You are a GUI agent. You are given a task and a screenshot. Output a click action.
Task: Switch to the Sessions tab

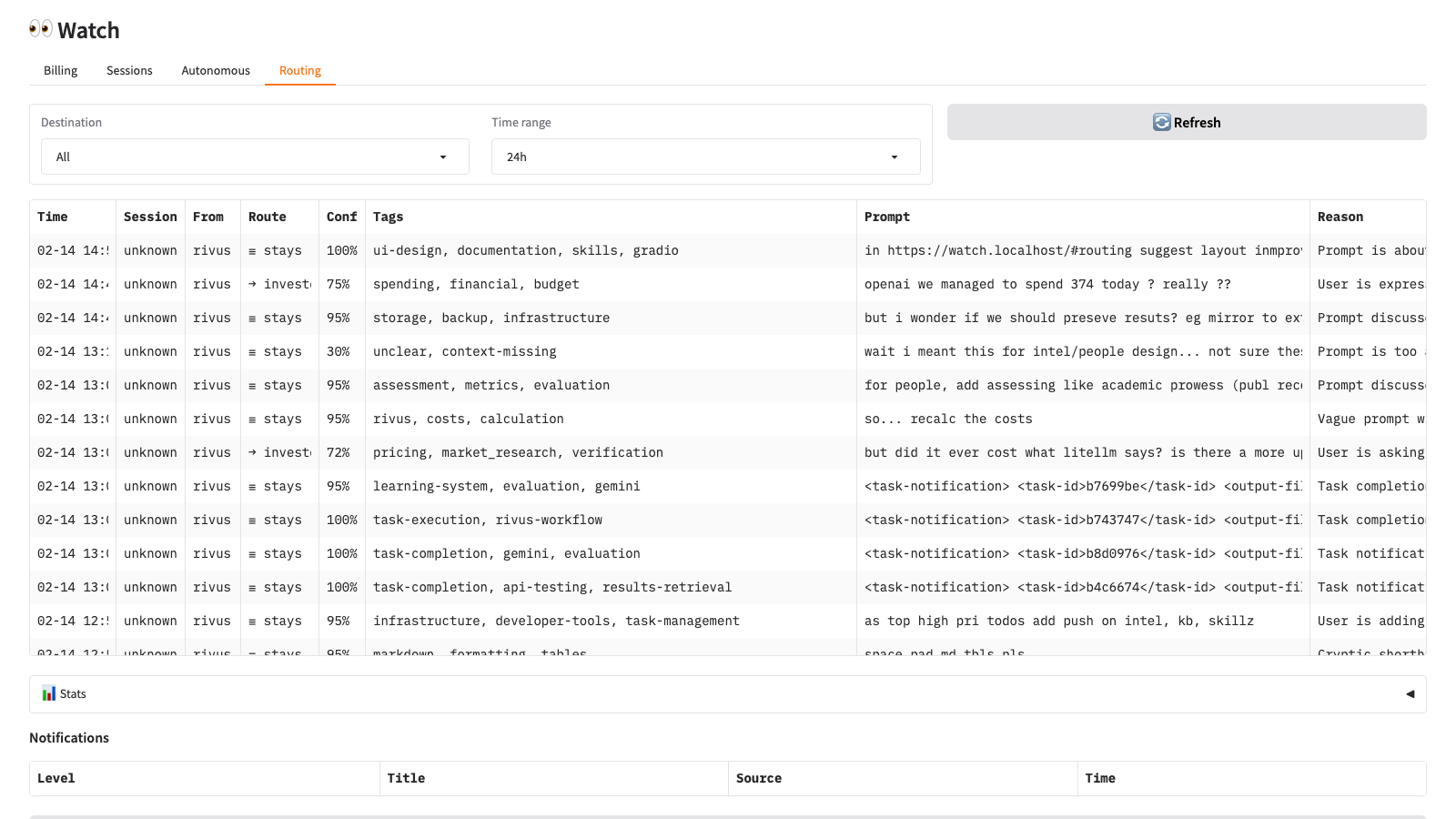[129, 70]
